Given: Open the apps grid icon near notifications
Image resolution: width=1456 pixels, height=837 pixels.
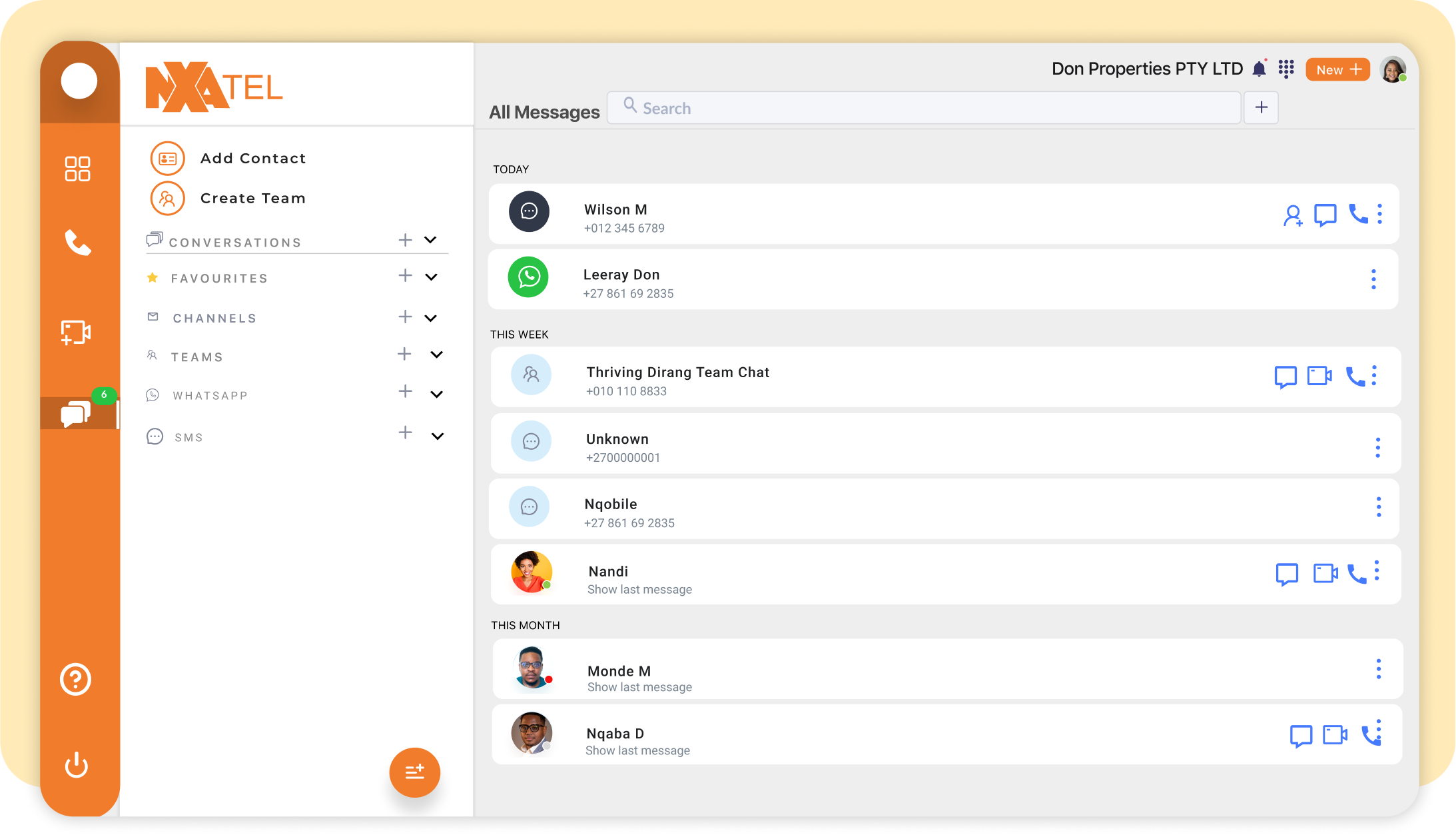Looking at the screenshot, I should click(1286, 69).
